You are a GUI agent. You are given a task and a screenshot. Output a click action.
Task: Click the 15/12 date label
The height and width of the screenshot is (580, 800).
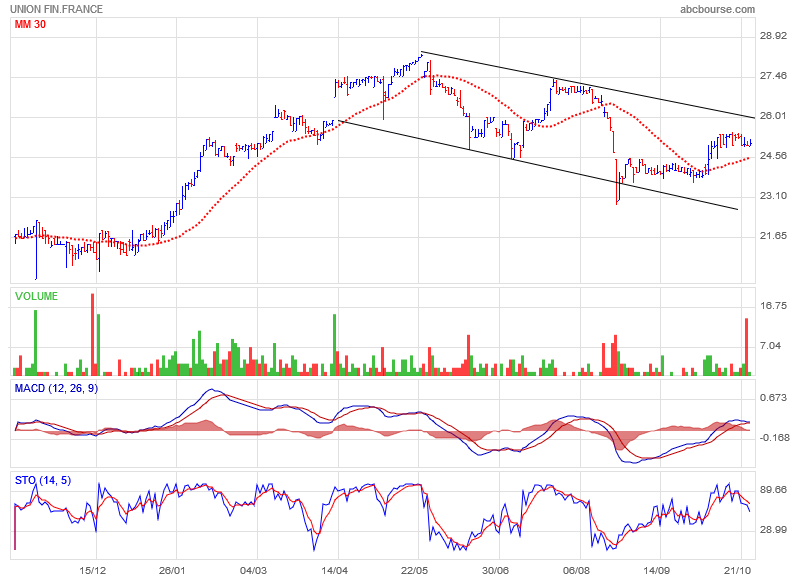pyautogui.click(x=92, y=570)
